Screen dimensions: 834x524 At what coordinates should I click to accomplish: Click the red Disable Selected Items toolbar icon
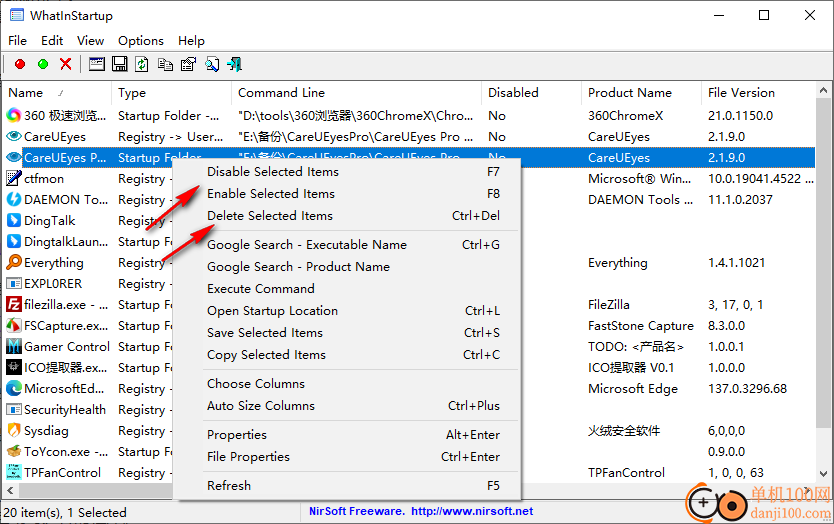pyautogui.click(x=20, y=64)
